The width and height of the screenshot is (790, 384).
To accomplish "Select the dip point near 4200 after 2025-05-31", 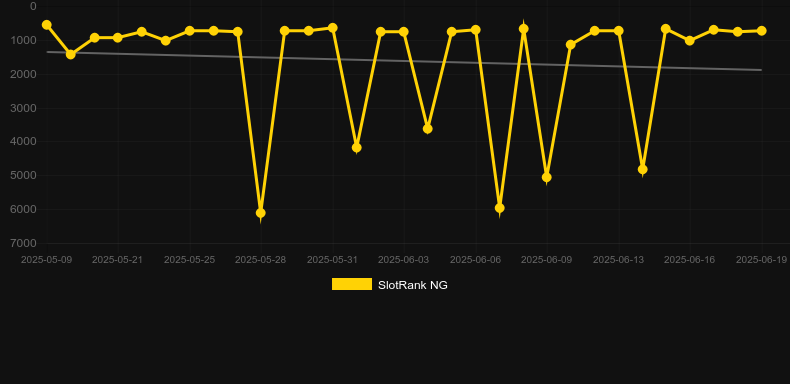I will click(x=357, y=148).
